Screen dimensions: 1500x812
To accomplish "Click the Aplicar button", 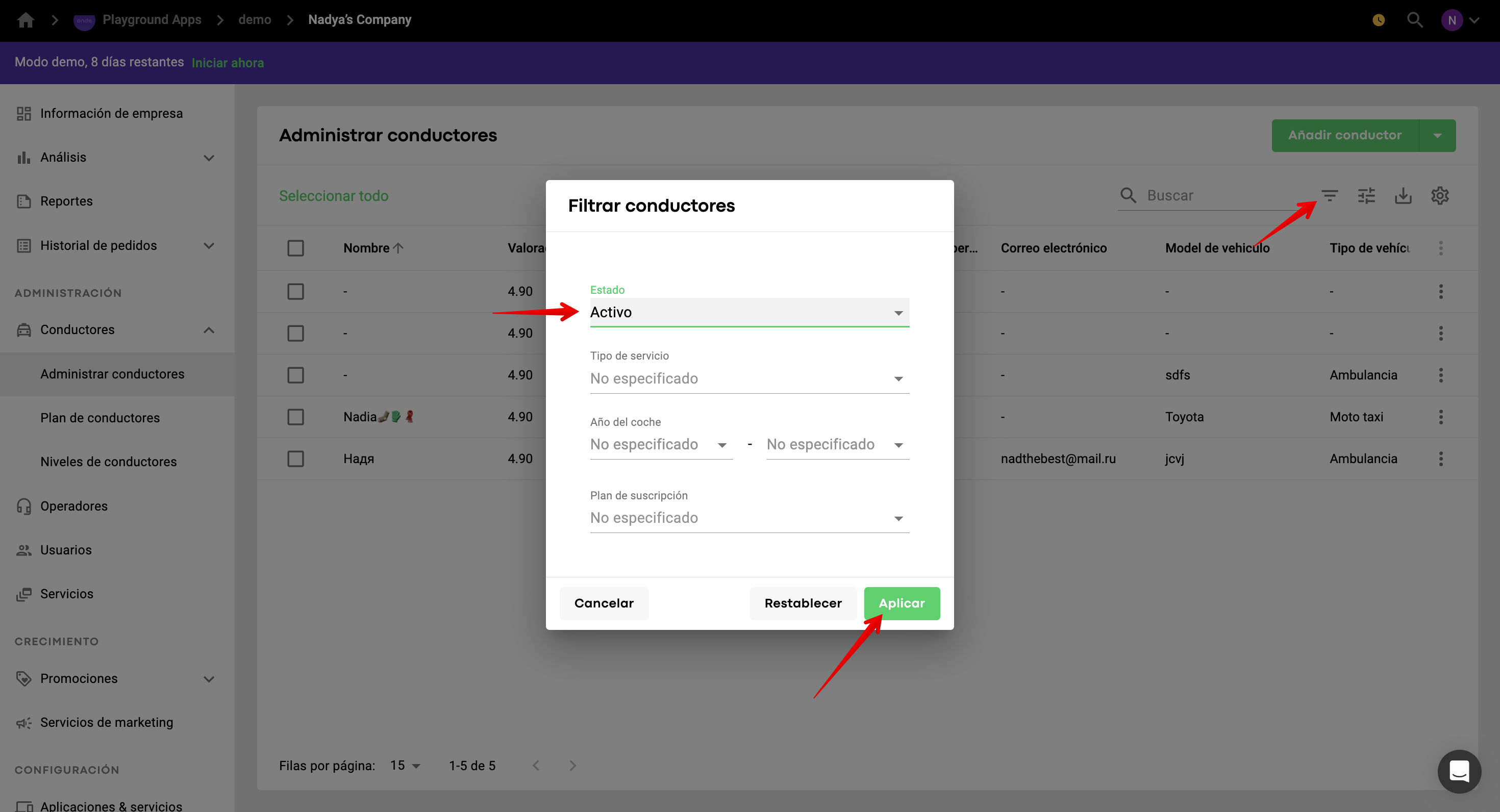I will coord(902,603).
